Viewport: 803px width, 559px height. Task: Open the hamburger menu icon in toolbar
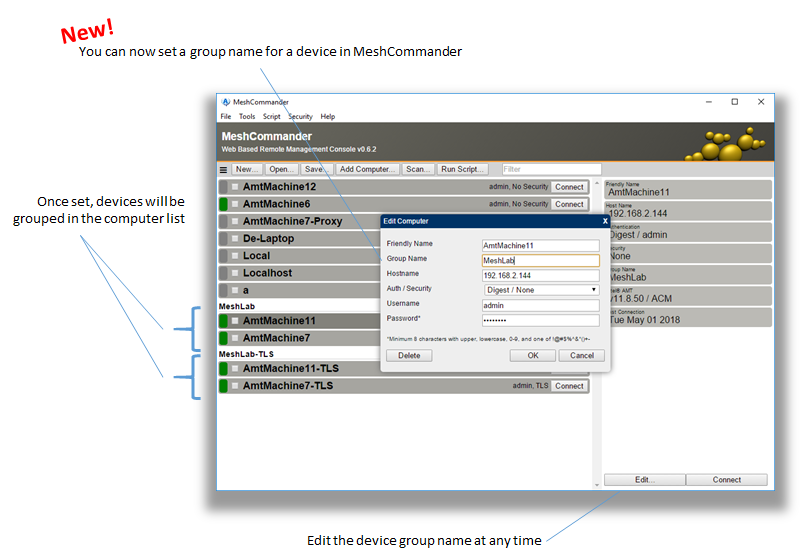point(223,169)
